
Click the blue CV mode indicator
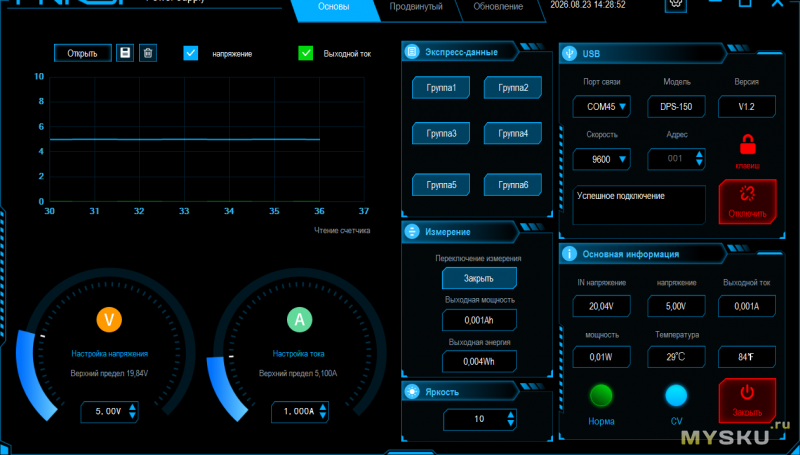(x=677, y=395)
